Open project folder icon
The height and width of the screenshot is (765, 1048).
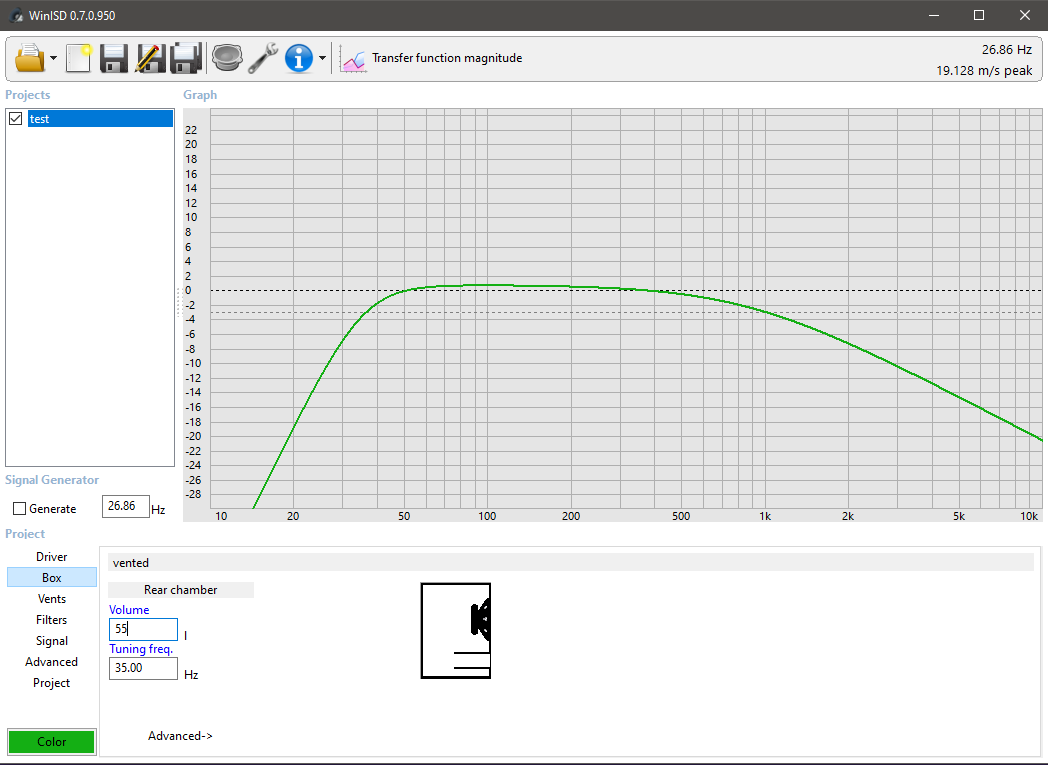pyautogui.click(x=29, y=58)
